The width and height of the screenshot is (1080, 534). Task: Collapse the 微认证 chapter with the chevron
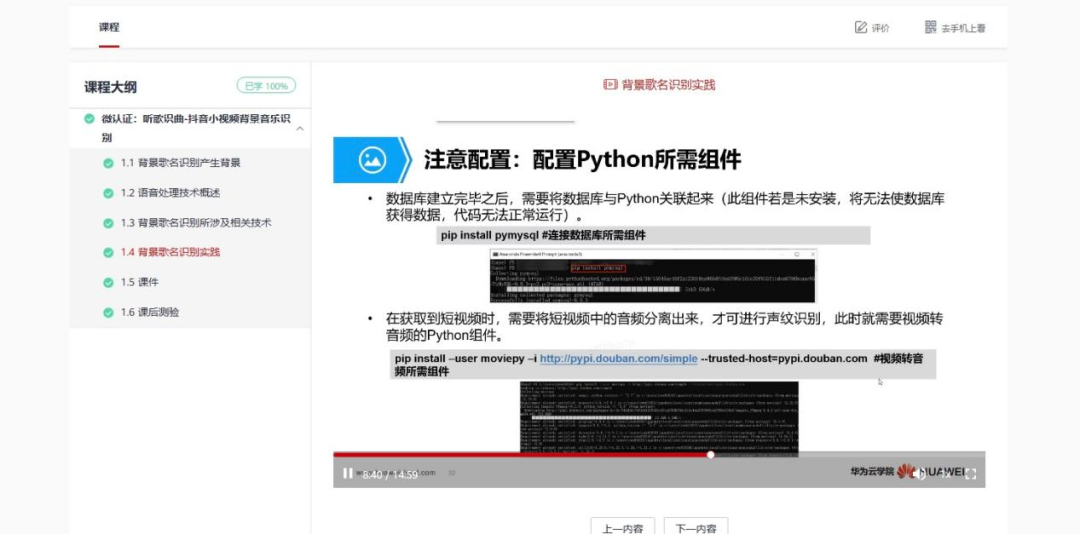point(300,128)
